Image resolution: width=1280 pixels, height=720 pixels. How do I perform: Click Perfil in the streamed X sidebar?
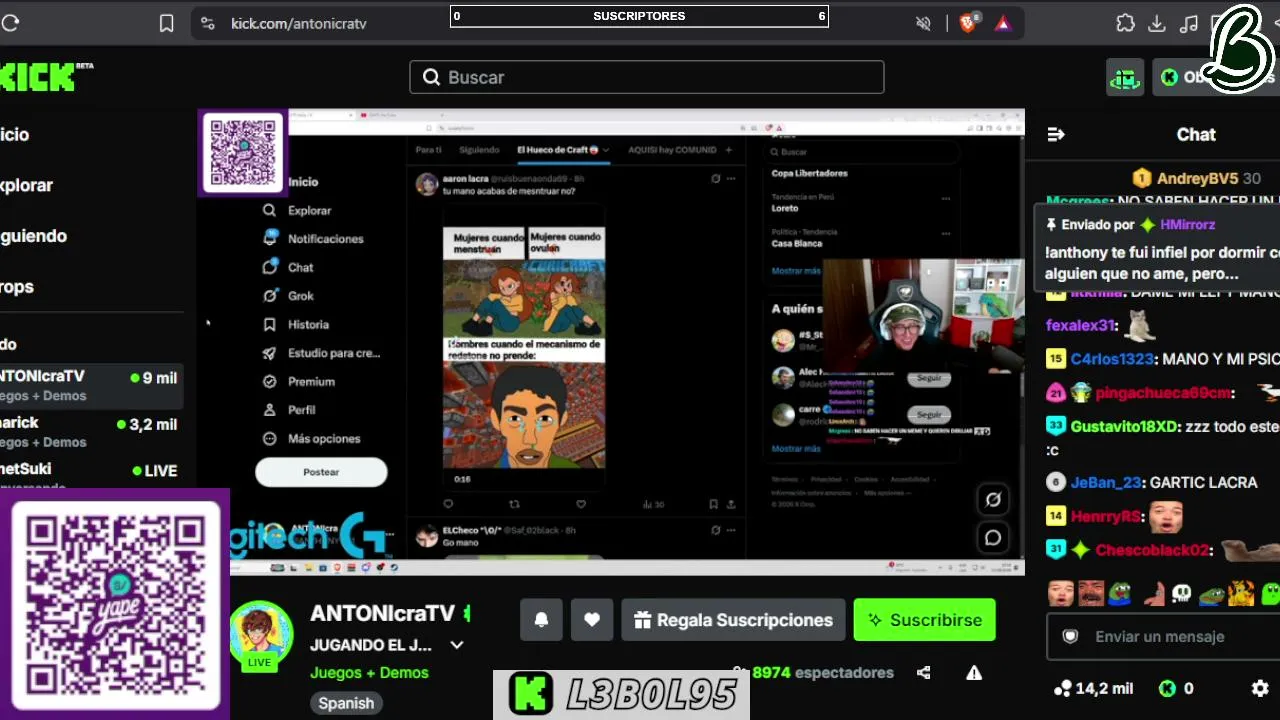301,410
